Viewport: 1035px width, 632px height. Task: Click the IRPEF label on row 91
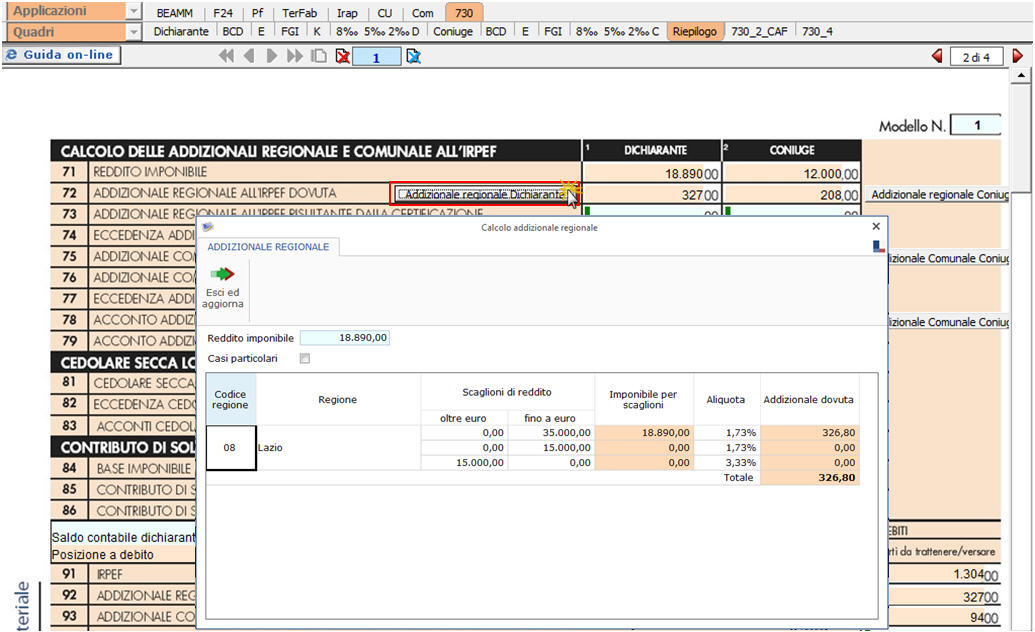[110, 574]
